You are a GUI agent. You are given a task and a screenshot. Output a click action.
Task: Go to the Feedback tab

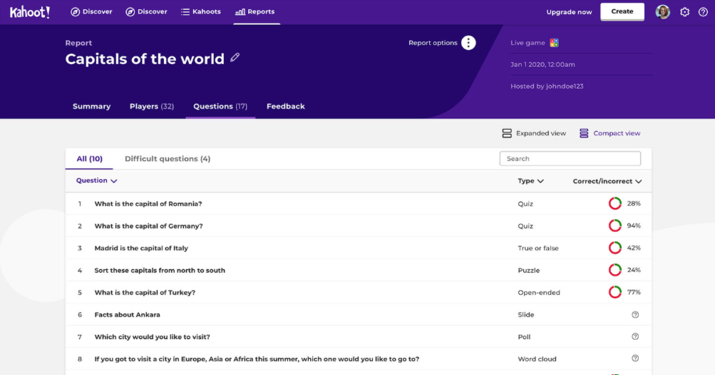pyautogui.click(x=285, y=106)
